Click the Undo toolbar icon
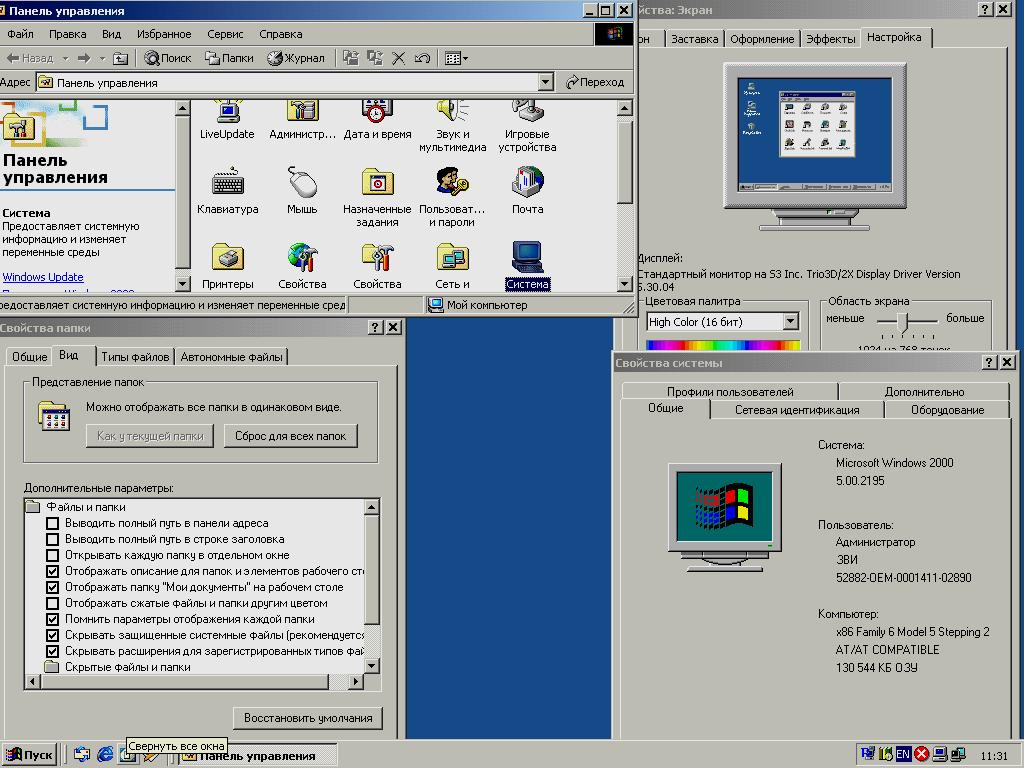The height and width of the screenshot is (768, 1024). pos(422,58)
